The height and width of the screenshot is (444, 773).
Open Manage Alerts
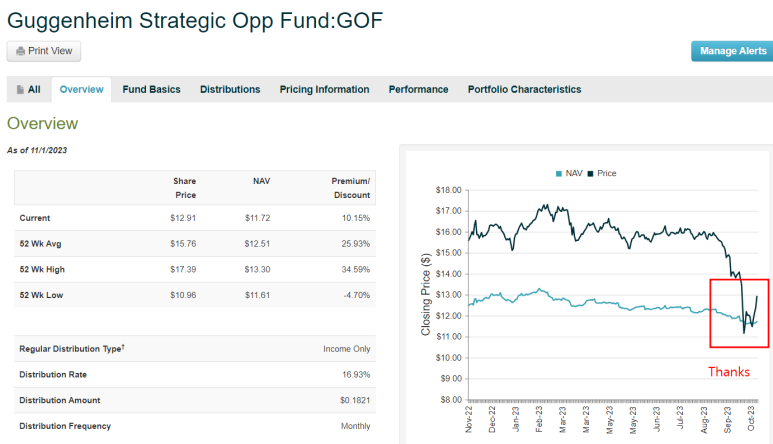tap(733, 51)
